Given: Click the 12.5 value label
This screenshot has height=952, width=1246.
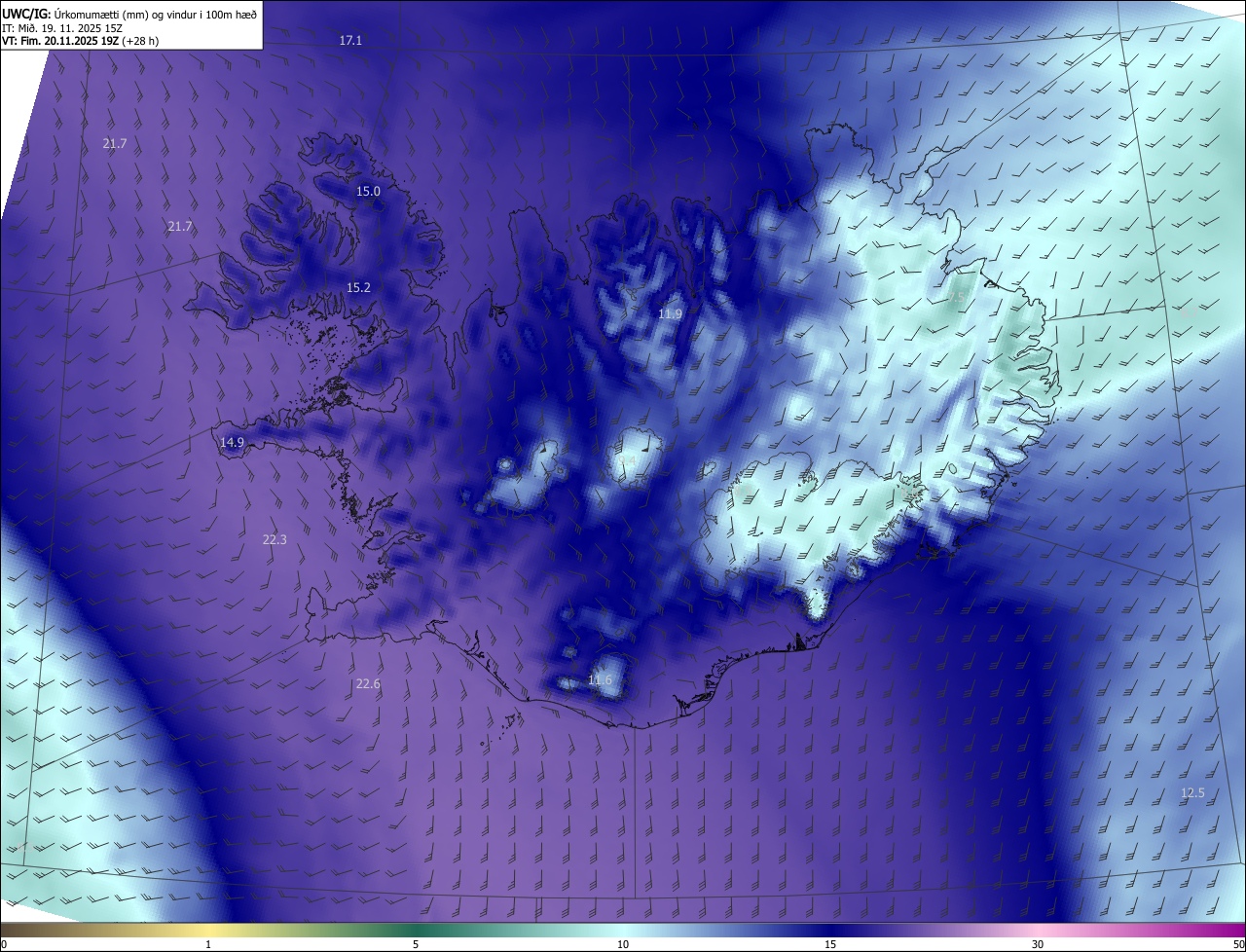Looking at the screenshot, I should coord(1192,792).
